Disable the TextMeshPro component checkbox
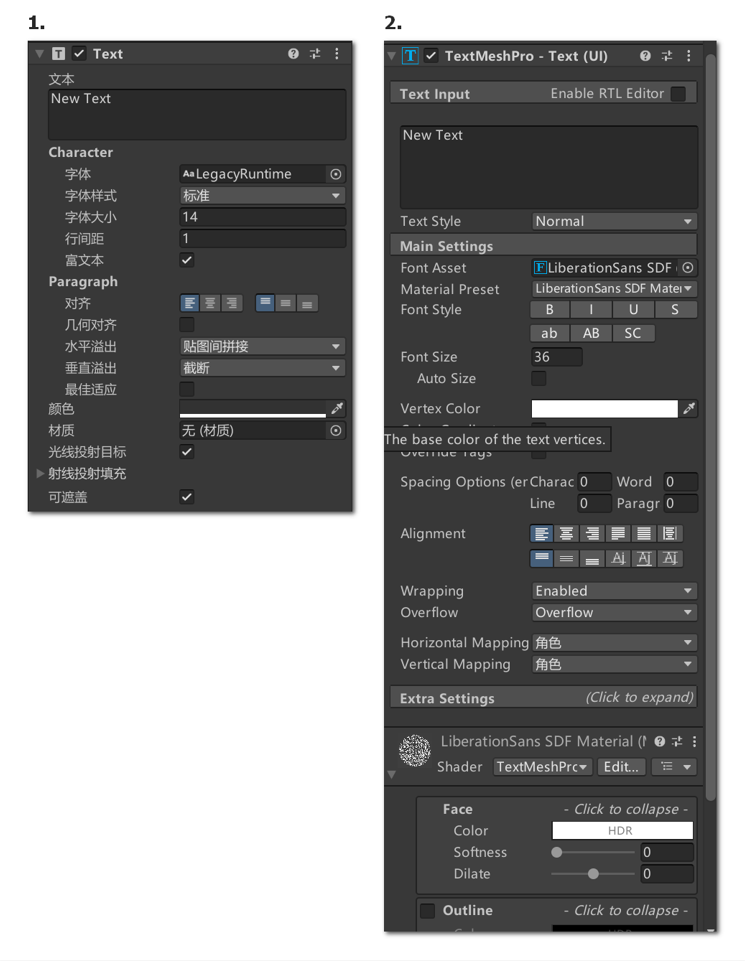The width and height of the screenshot is (745, 961). [x=431, y=56]
